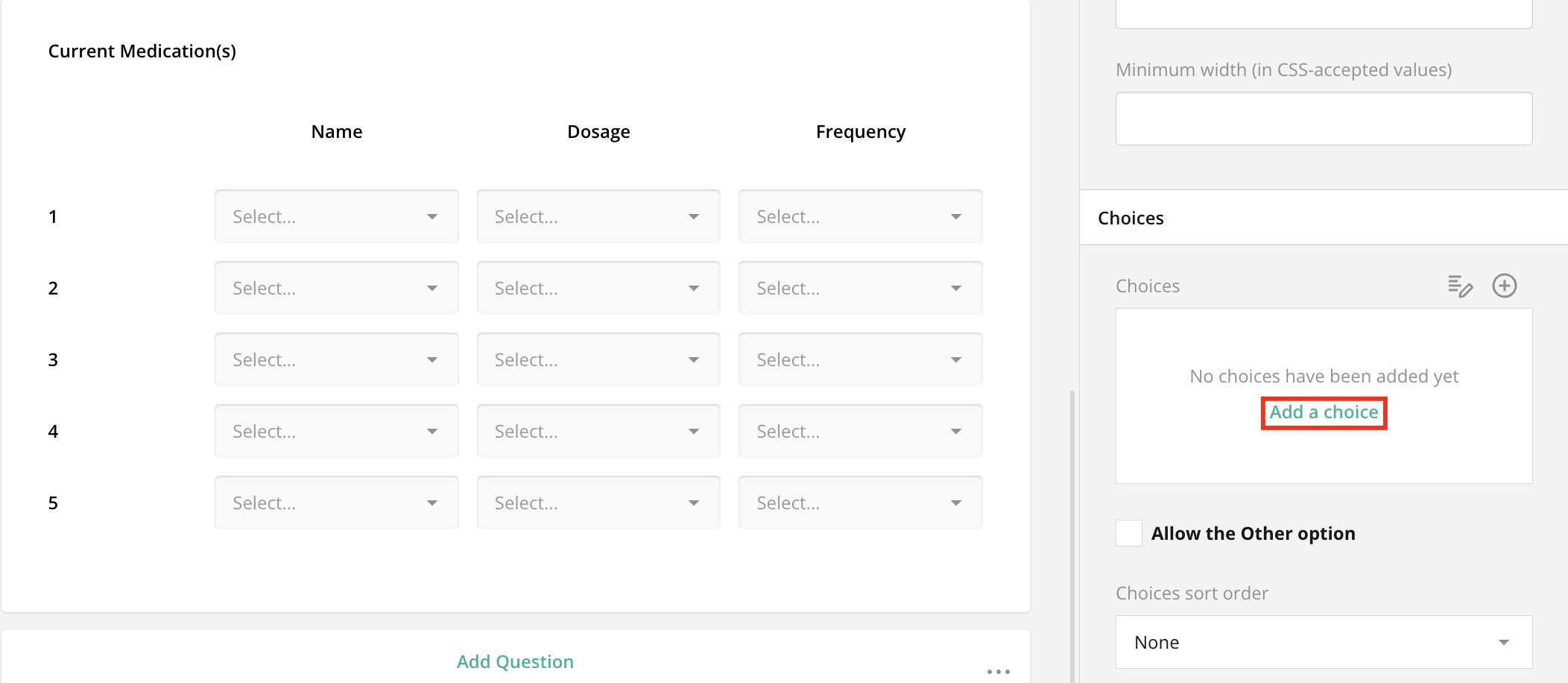Select the Name column header

click(337, 132)
